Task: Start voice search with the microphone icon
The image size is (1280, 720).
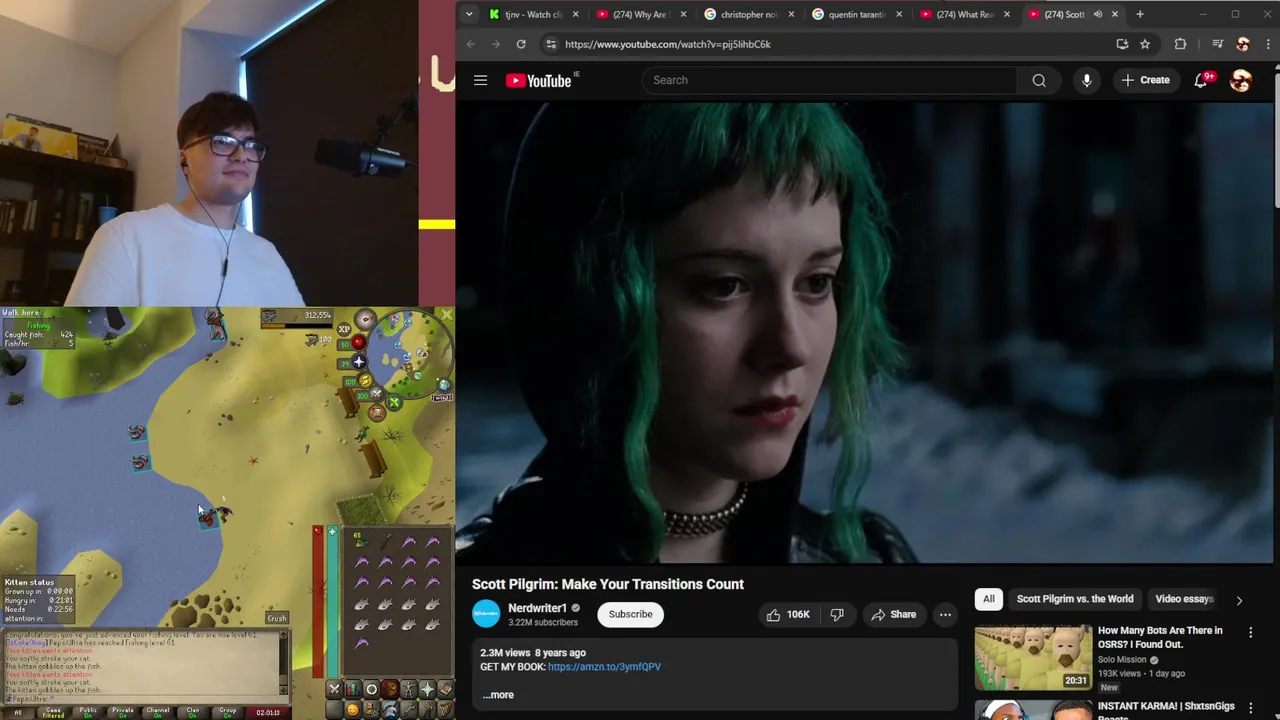Action: (1086, 80)
